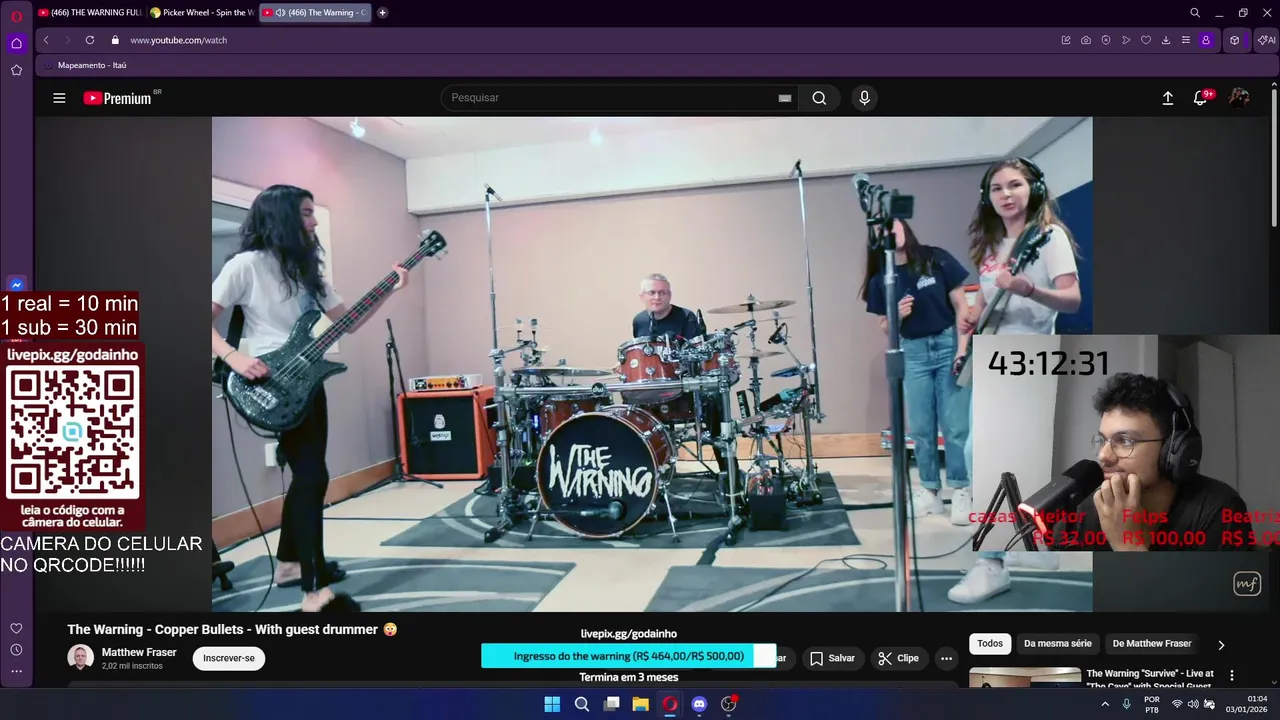Open options for Survive recommended video

pos(1232,676)
